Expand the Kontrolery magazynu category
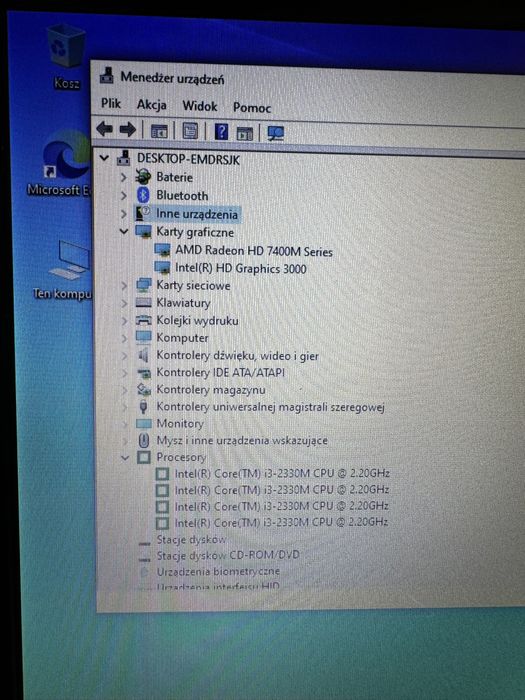Viewport: 525px width, 700px height. click(x=125, y=390)
